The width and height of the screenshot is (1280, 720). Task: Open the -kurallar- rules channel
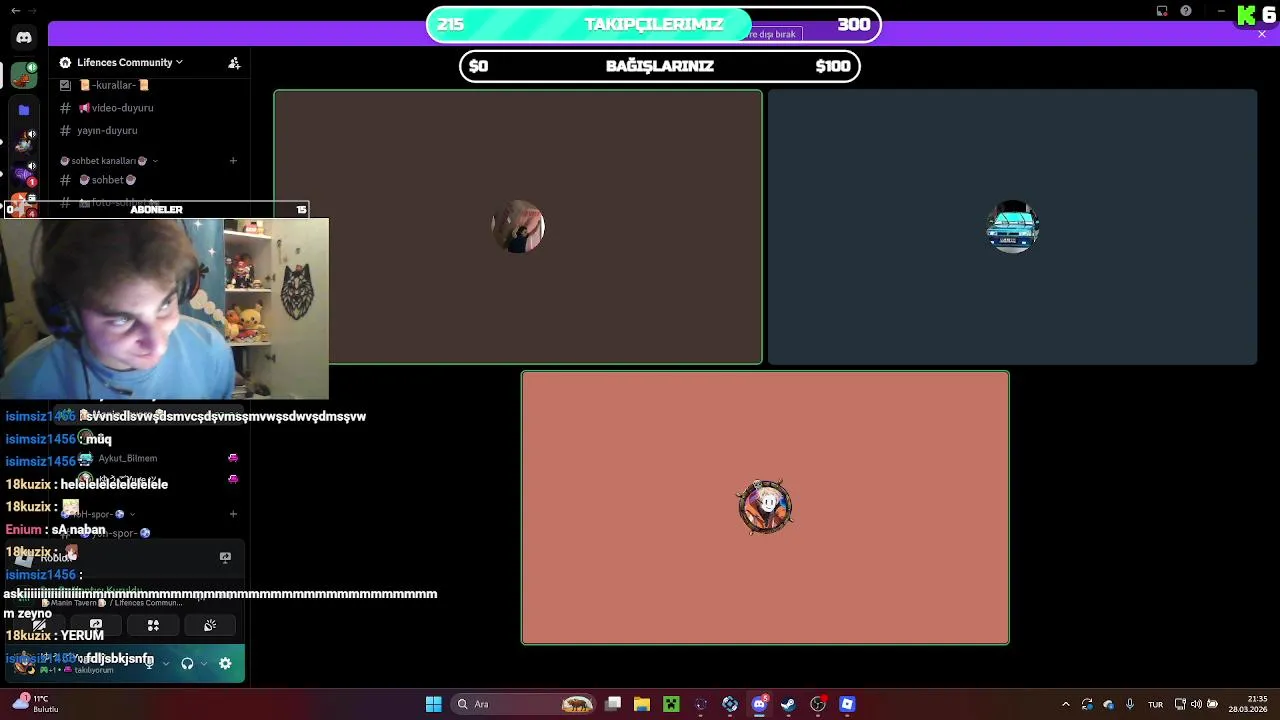coord(115,85)
